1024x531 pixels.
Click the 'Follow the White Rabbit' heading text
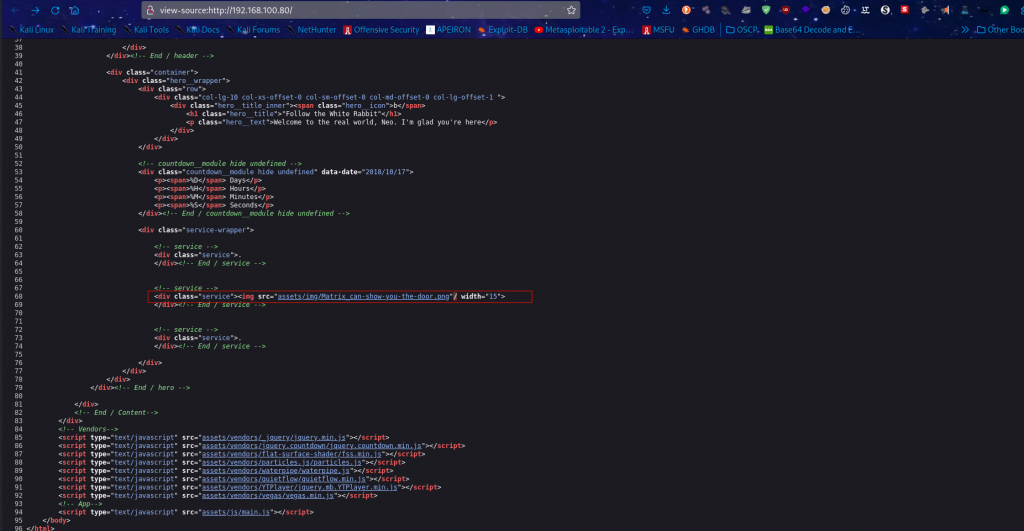pyautogui.click(x=330, y=114)
